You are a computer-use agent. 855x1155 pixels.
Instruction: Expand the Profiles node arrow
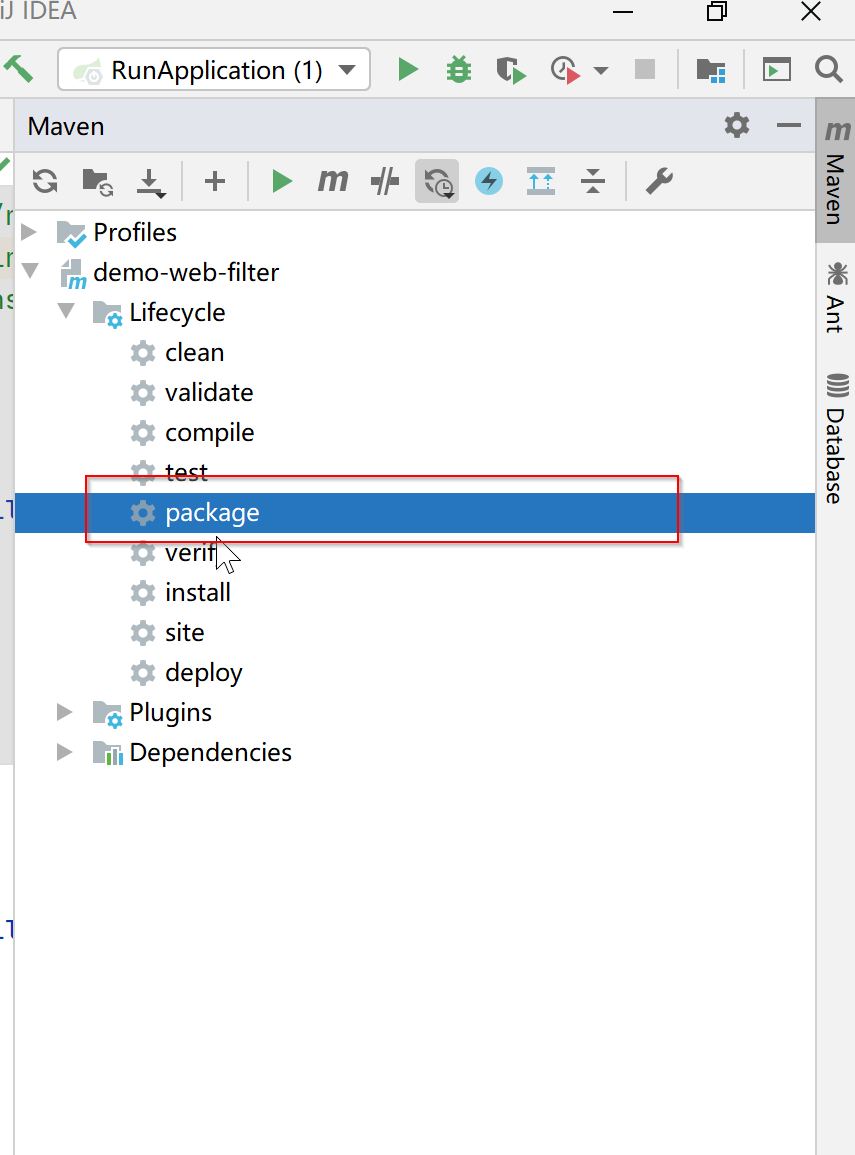29,232
